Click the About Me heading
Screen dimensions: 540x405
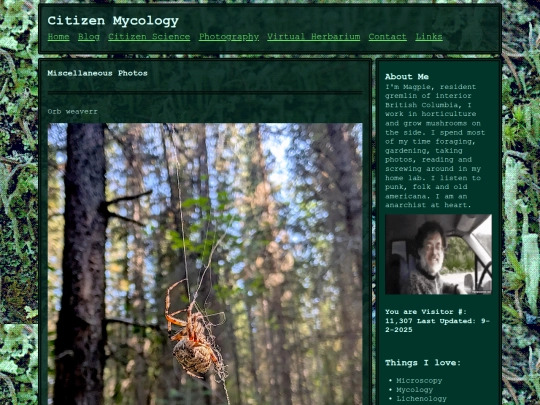(407, 76)
